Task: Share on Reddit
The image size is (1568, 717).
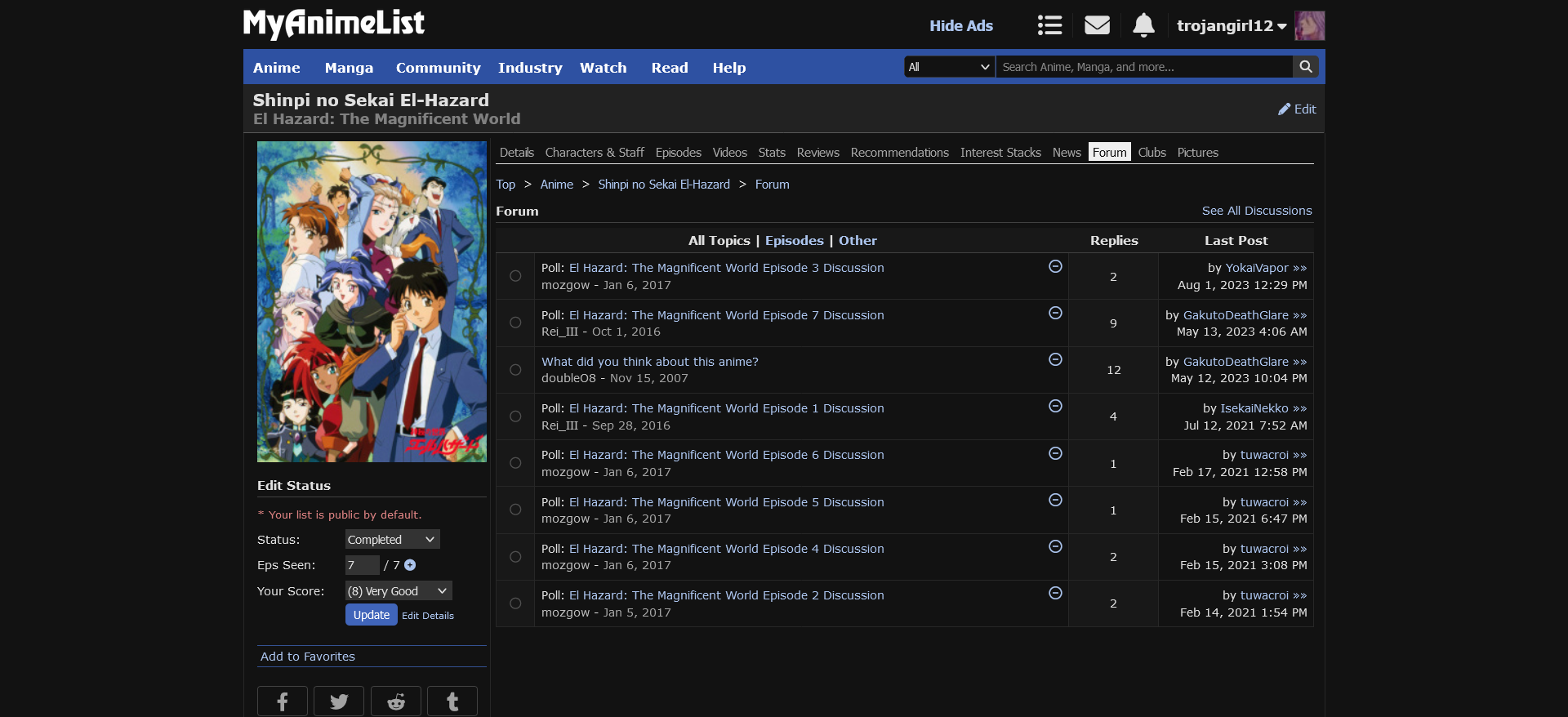Action: (x=396, y=701)
